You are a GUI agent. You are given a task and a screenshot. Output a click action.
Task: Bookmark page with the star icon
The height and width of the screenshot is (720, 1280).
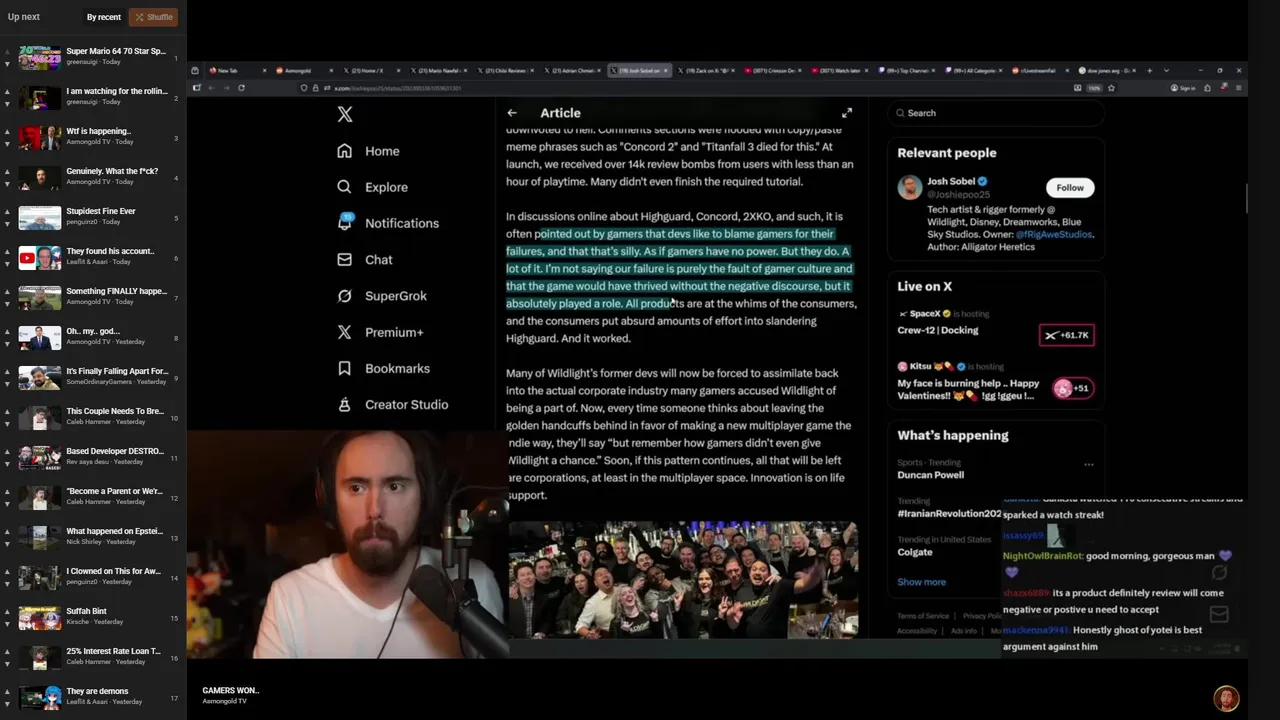pyautogui.click(x=1111, y=88)
